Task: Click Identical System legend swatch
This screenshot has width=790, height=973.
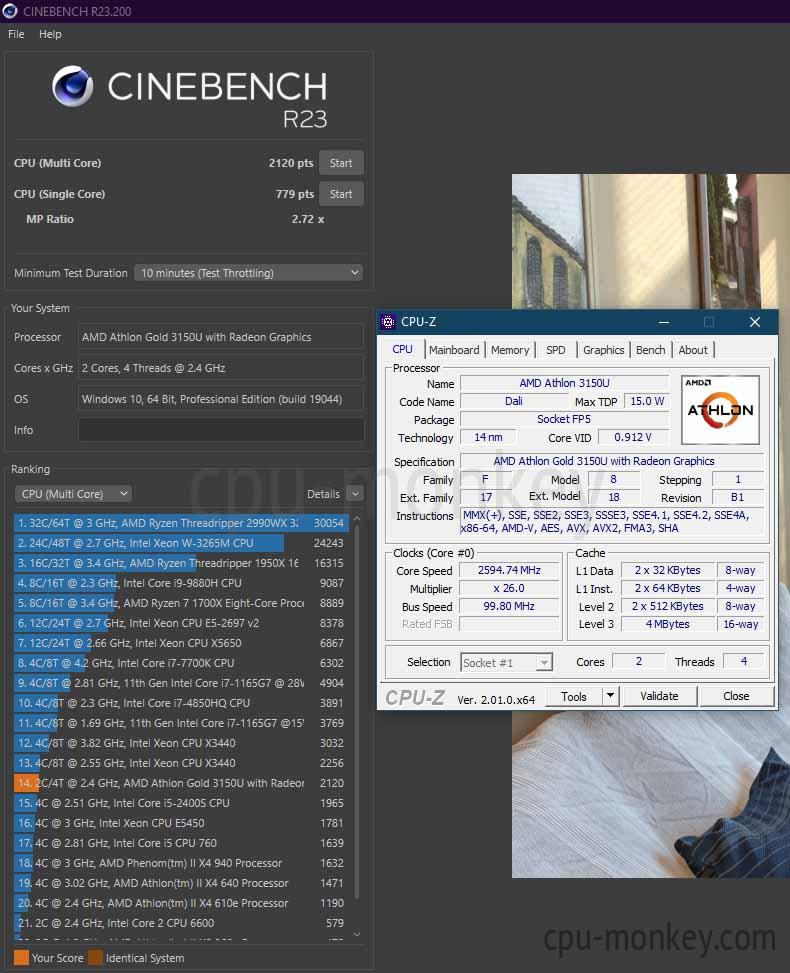Action: [x=96, y=957]
